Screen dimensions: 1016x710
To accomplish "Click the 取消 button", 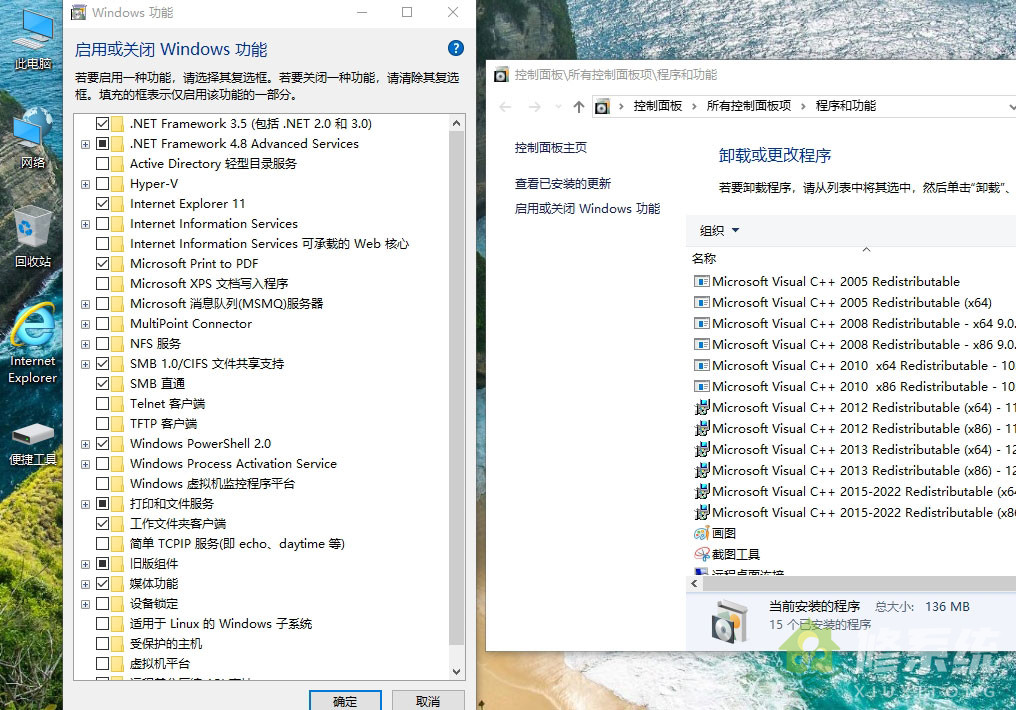I will pos(428,701).
